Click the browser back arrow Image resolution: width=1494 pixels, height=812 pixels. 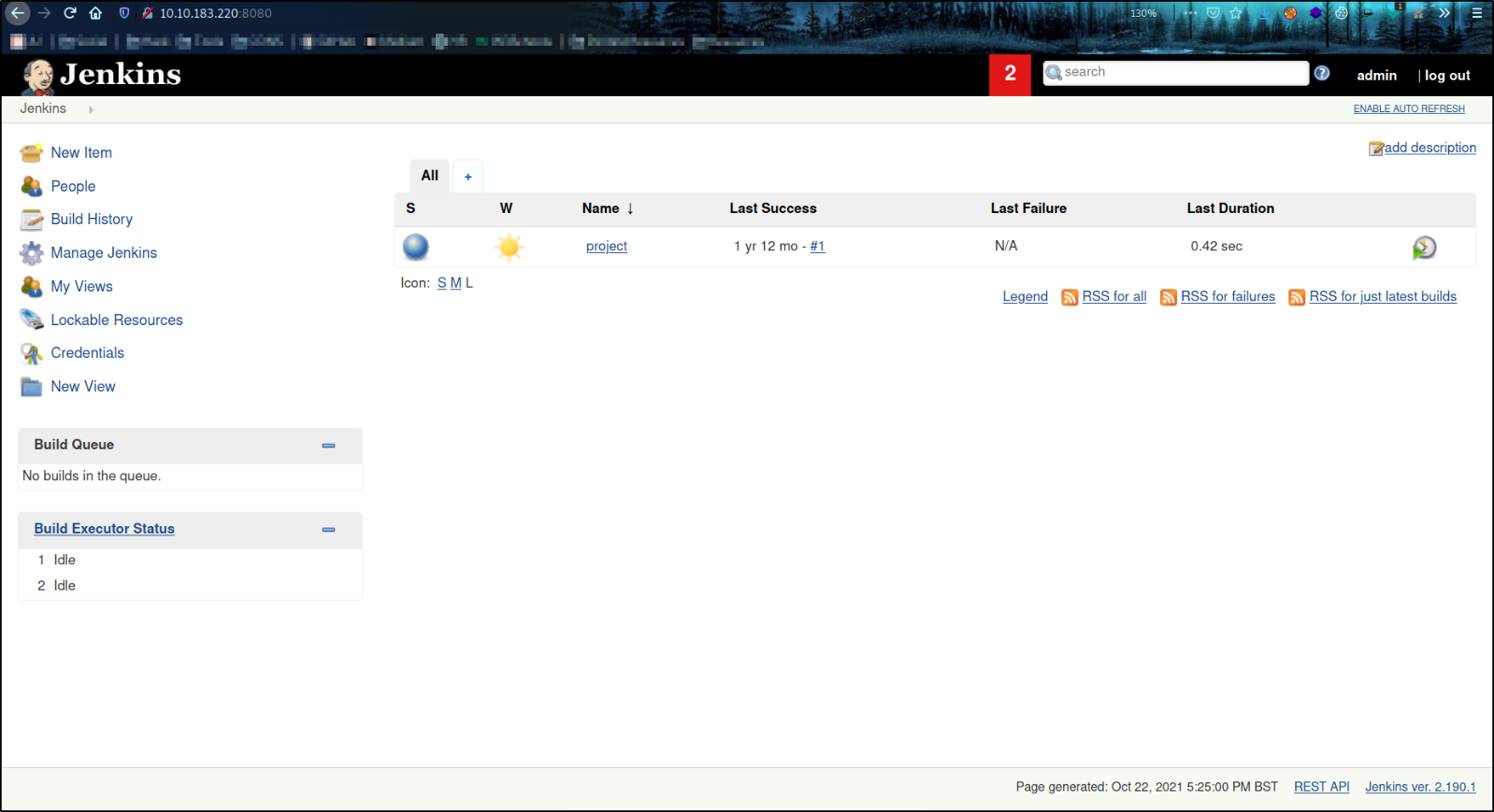pyautogui.click(x=18, y=13)
